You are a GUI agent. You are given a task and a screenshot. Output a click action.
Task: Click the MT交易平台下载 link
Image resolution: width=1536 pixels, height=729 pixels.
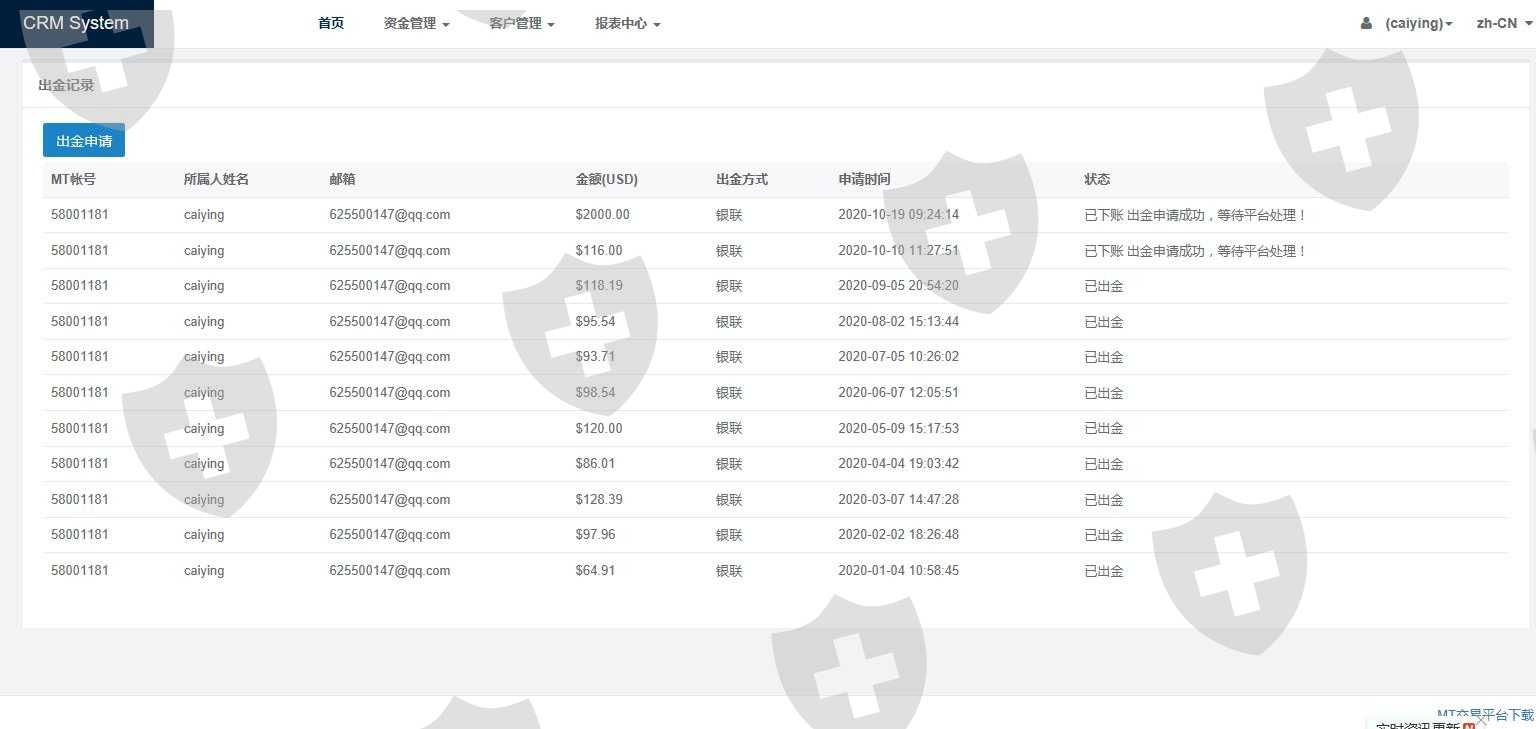click(1484, 714)
